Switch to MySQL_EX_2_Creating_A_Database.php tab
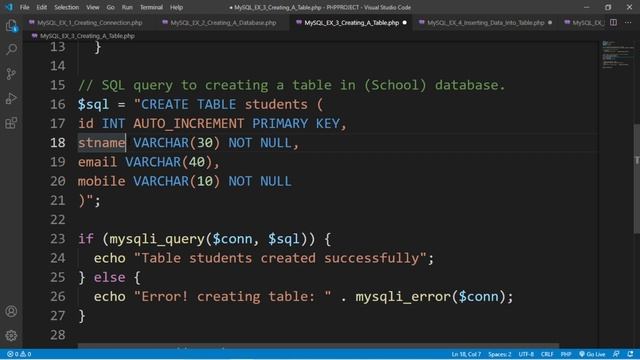This screenshot has height=360, width=640. [223, 22]
